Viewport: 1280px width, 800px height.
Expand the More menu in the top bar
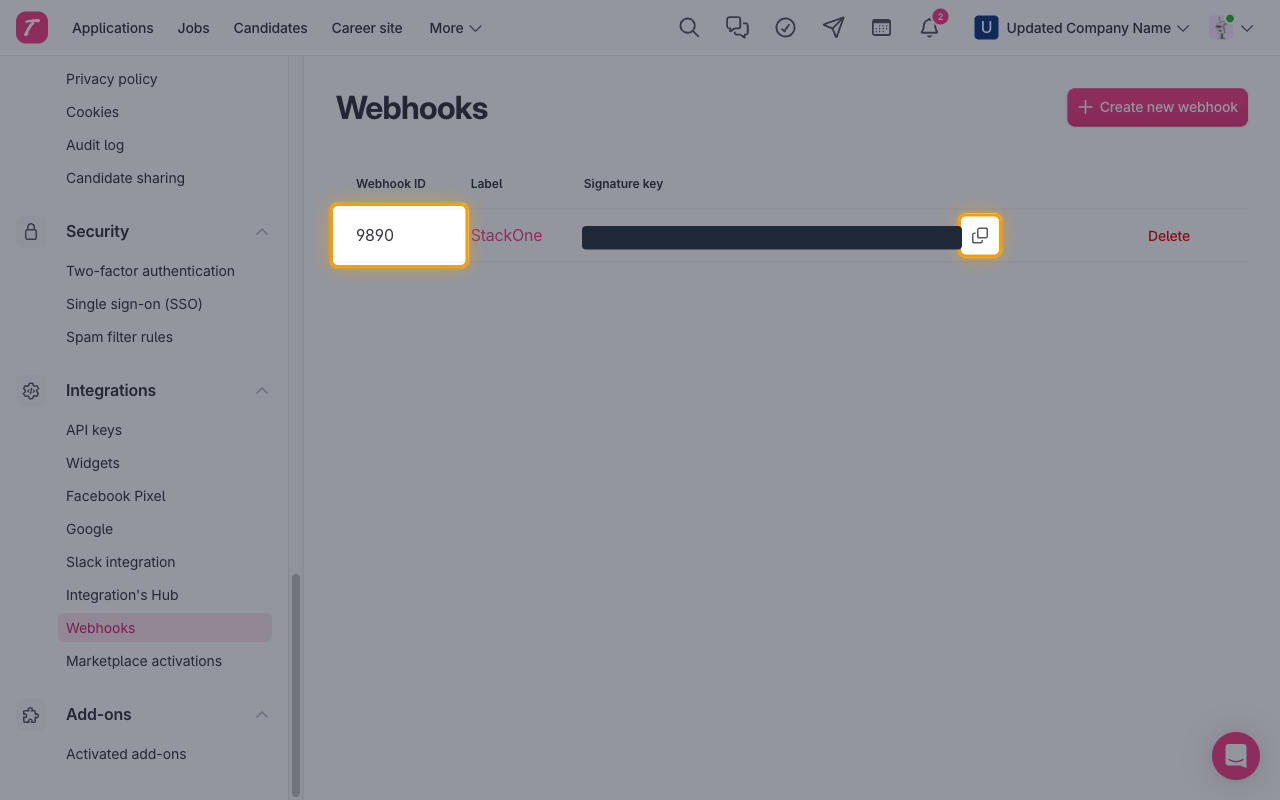click(456, 28)
